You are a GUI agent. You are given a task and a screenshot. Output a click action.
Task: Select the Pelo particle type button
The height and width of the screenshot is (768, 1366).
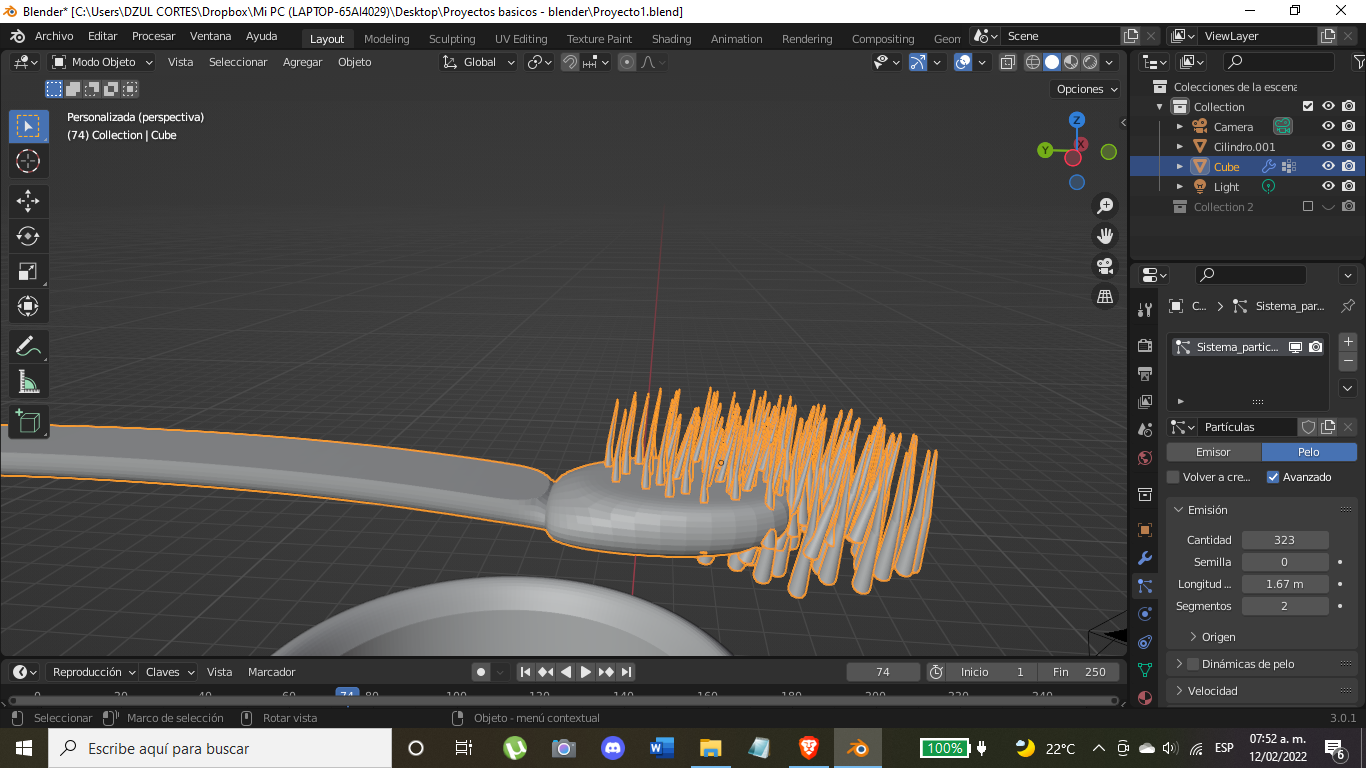1309,452
